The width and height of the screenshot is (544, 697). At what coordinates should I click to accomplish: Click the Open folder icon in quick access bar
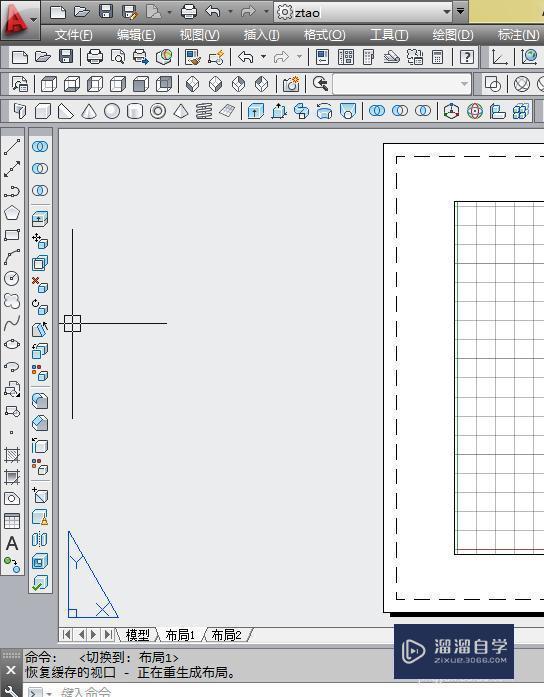tap(81, 11)
